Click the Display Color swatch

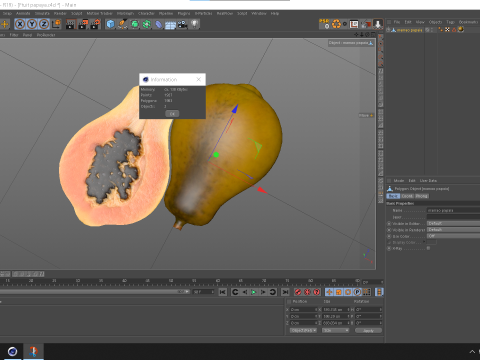tap(431, 242)
